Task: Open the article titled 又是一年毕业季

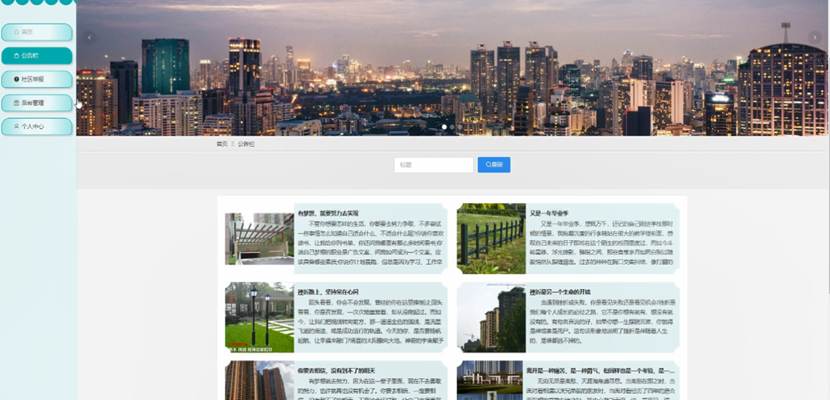Action: pos(549,213)
